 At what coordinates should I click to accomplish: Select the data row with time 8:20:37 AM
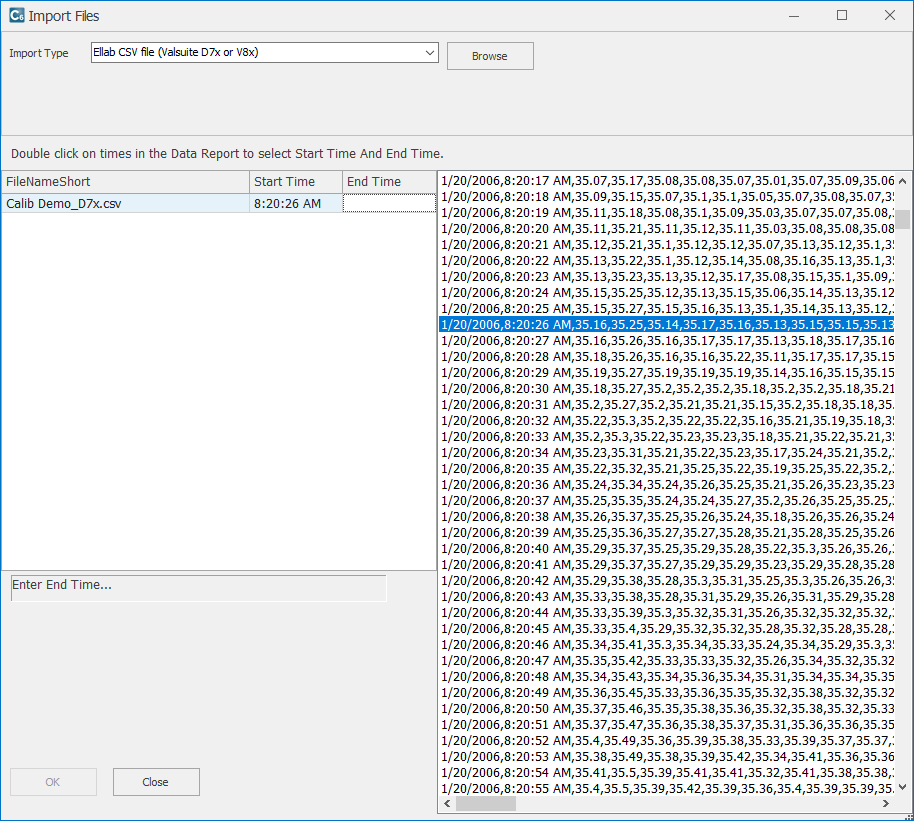(667, 500)
